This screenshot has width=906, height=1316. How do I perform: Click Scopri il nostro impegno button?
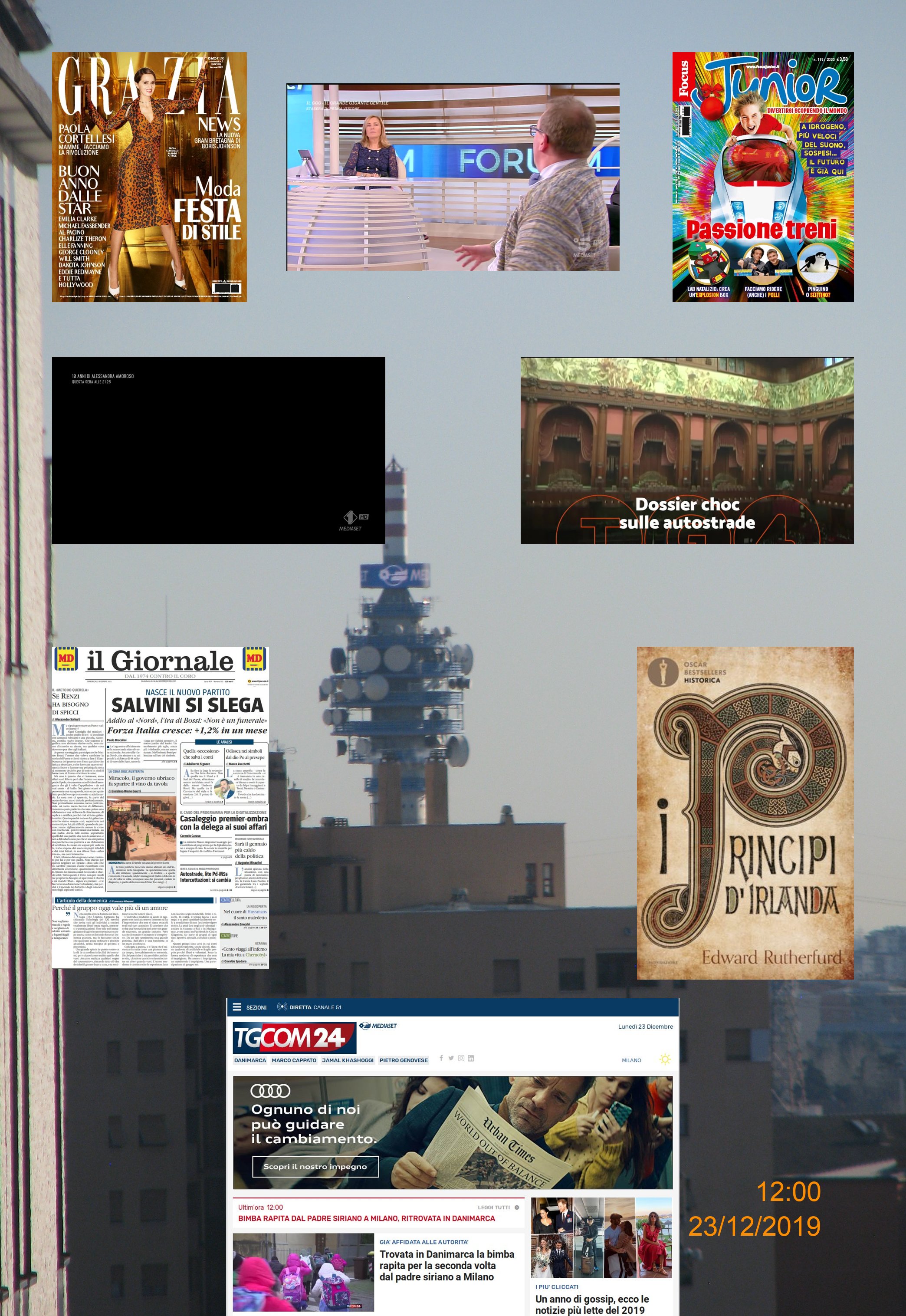pyautogui.click(x=315, y=1166)
